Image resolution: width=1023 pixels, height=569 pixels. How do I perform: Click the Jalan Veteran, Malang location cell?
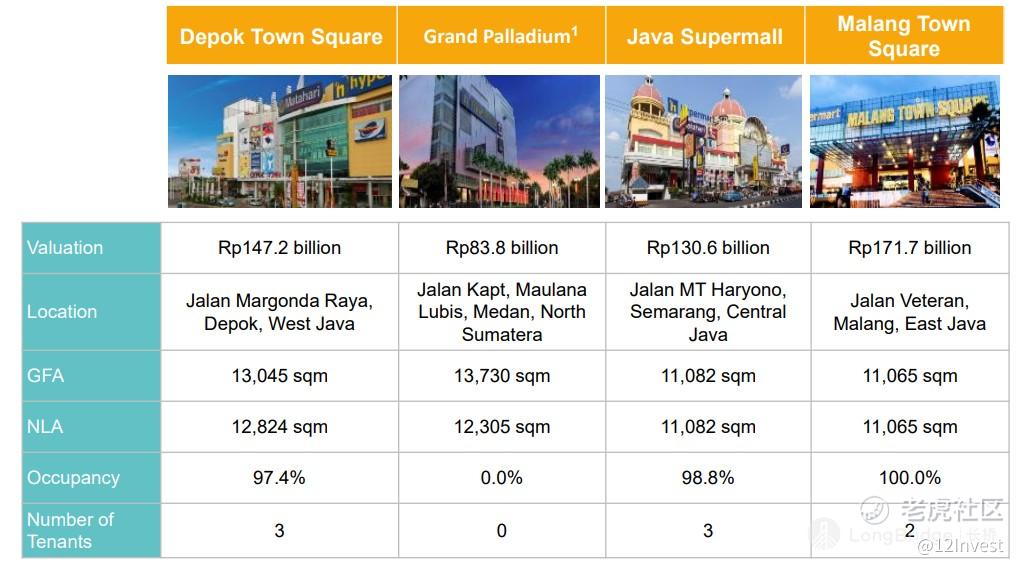[x=909, y=312]
